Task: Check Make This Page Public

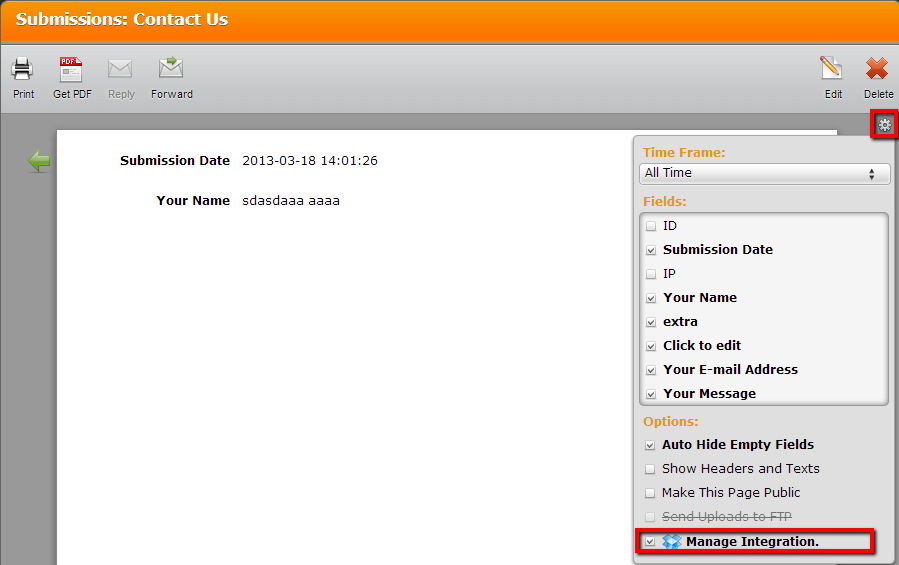Action: pyautogui.click(x=650, y=493)
